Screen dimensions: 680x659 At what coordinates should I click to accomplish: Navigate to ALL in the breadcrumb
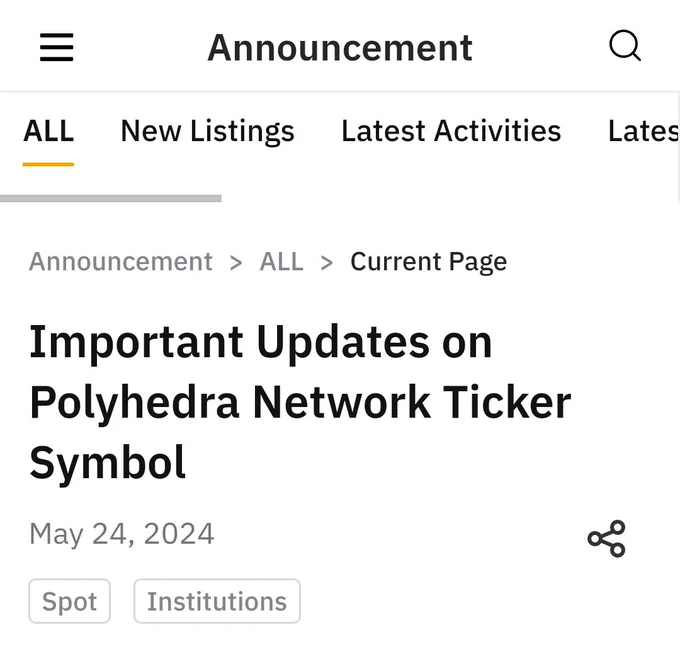pos(281,261)
